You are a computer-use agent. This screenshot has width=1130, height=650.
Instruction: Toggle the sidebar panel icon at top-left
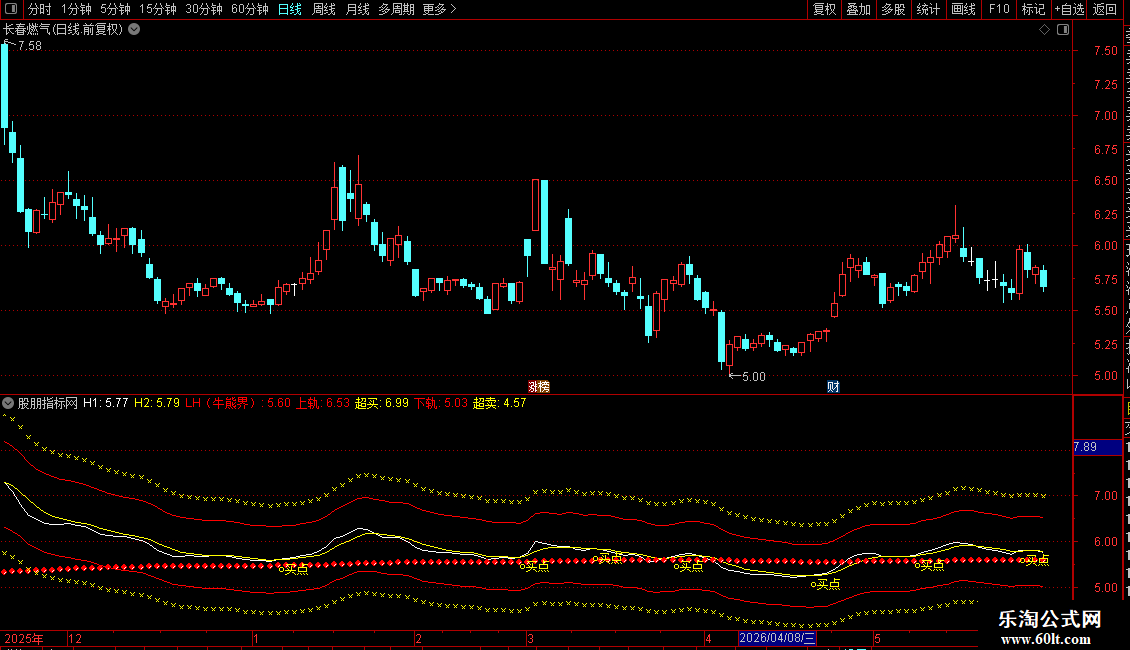(11, 9)
